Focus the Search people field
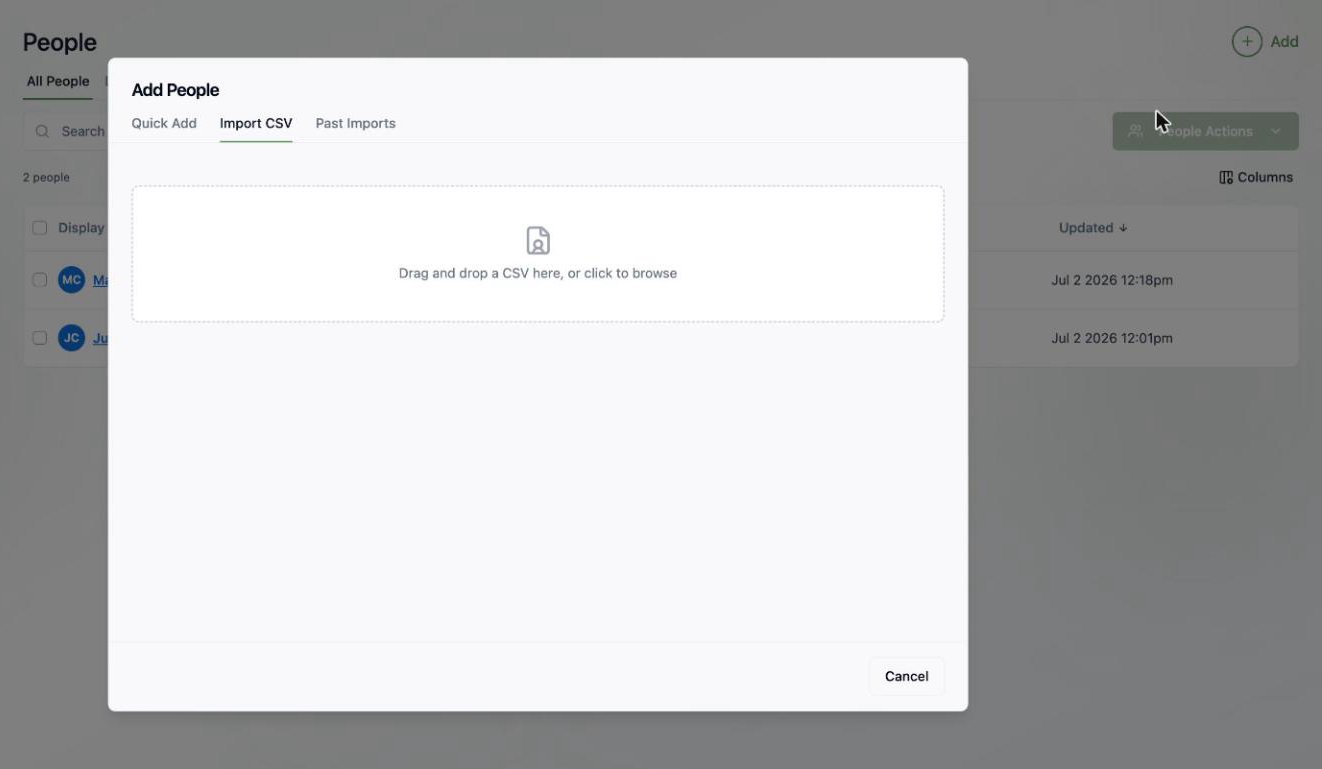This screenshot has height=769, width=1322. (x=66, y=131)
